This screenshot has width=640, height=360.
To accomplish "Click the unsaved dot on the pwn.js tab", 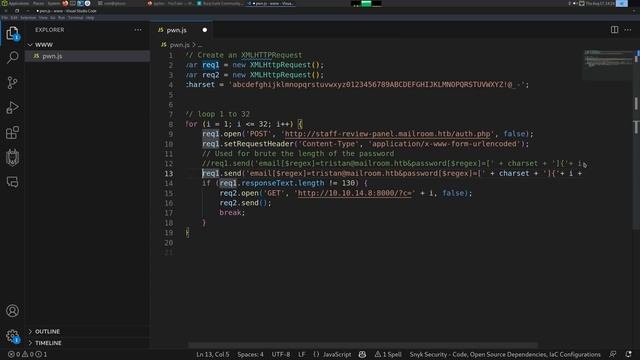I will (204, 30).
